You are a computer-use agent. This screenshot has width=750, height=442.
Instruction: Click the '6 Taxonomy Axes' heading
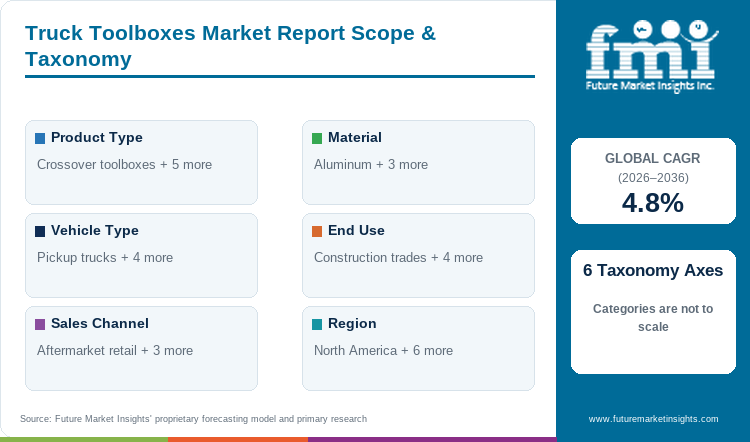click(x=653, y=270)
